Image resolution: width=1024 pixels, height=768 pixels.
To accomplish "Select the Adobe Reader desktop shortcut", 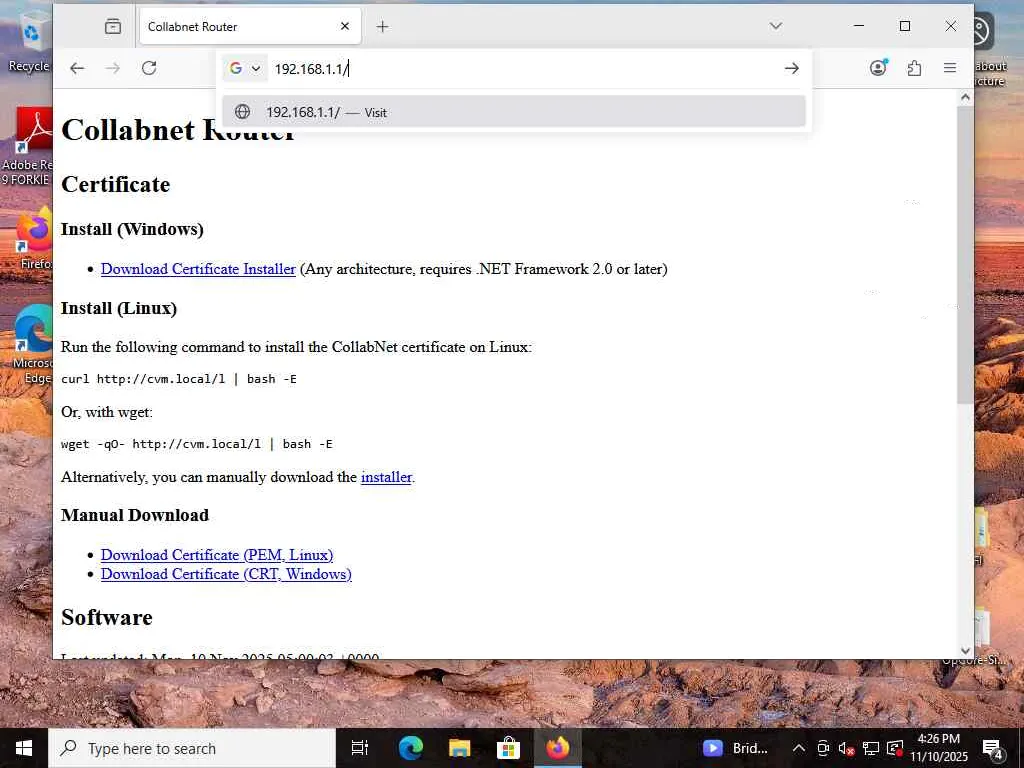I will [27, 147].
